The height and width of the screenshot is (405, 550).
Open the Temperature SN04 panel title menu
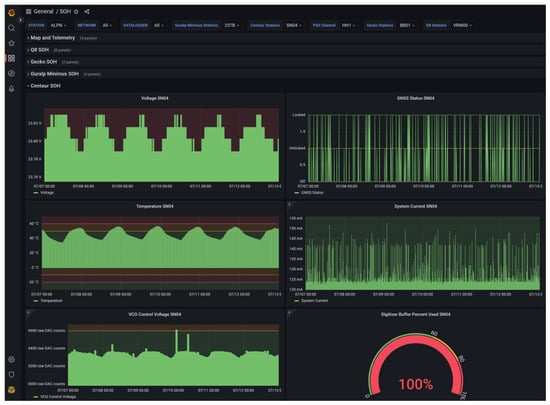pyautogui.click(x=155, y=206)
